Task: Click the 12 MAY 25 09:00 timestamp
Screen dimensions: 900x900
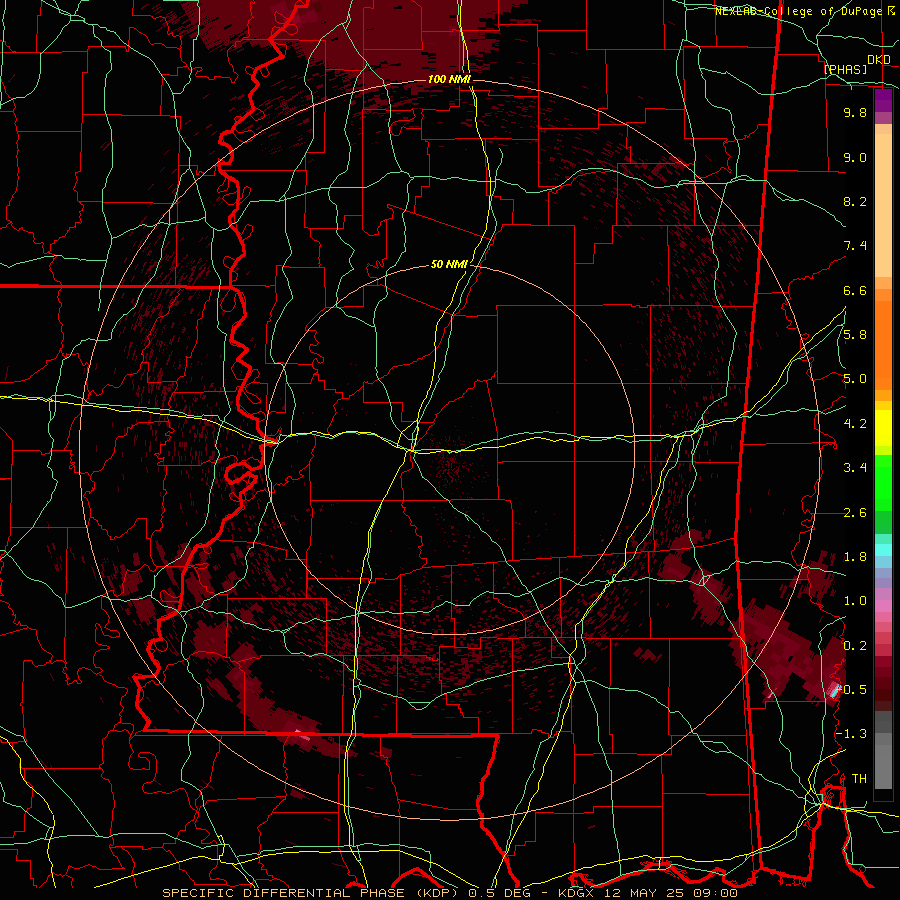Action: pos(671,893)
